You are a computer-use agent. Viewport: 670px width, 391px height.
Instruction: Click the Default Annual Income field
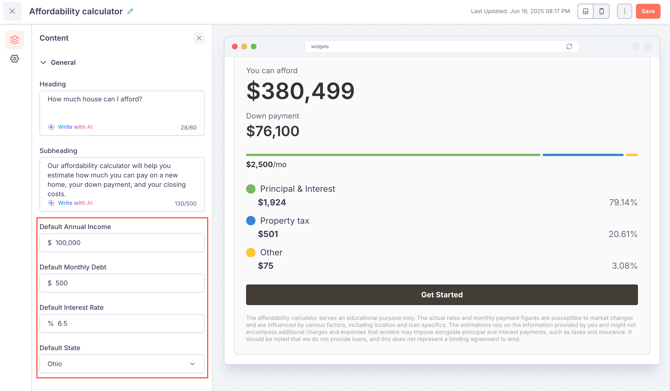(x=122, y=243)
